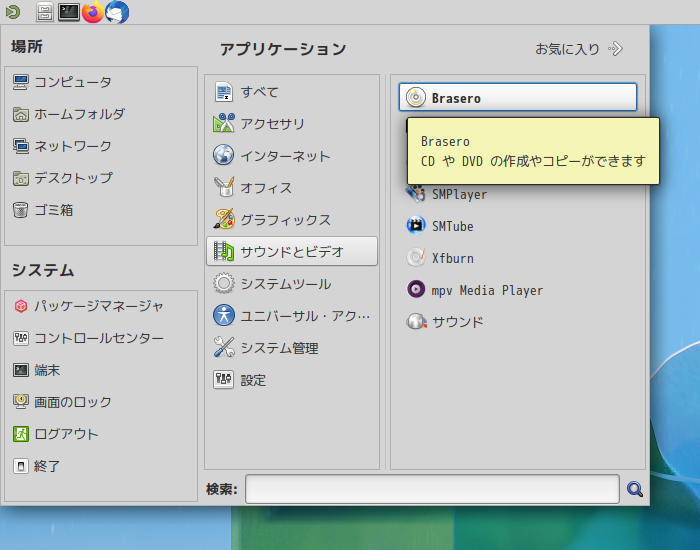This screenshot has width=700, height=550.
Task: Open ホームフォルダ by its label
Action: coord(79,114)
